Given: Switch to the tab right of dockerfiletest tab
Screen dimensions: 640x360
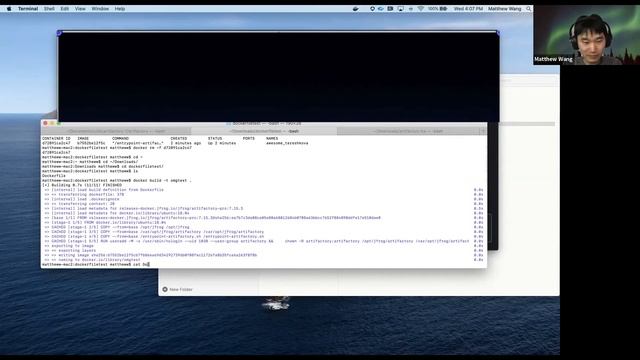Looking at the screenshot, I should [408, 131].
